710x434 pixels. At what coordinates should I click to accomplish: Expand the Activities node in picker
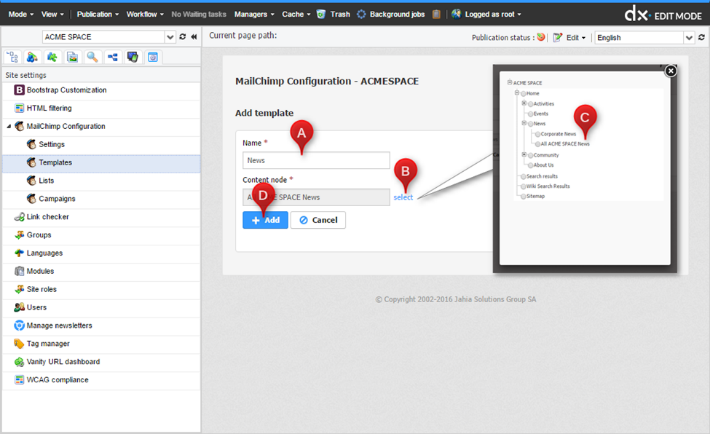pyautogui.click(x=524, y=103)
